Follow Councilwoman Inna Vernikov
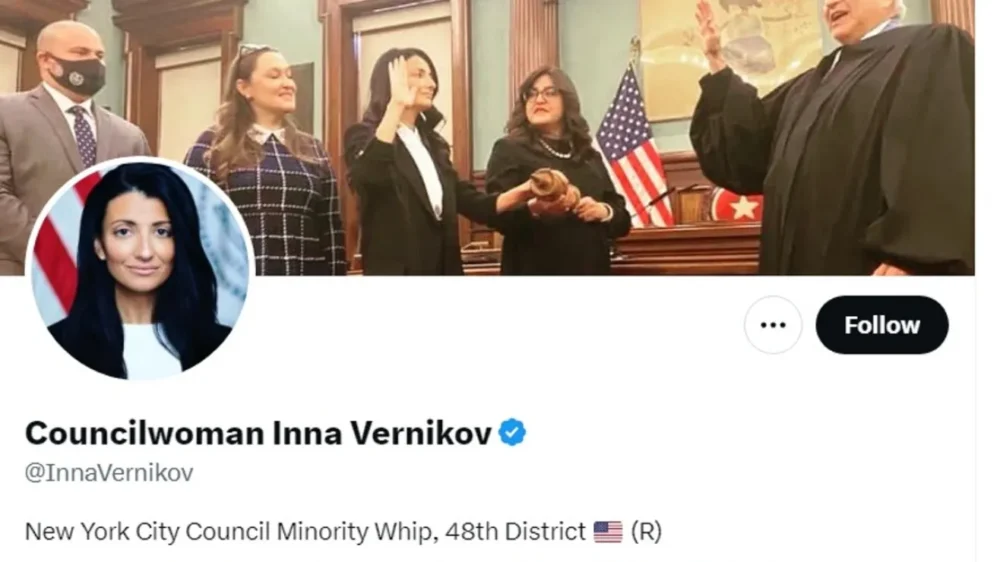 pyautogui.click(x=881, y=325)
